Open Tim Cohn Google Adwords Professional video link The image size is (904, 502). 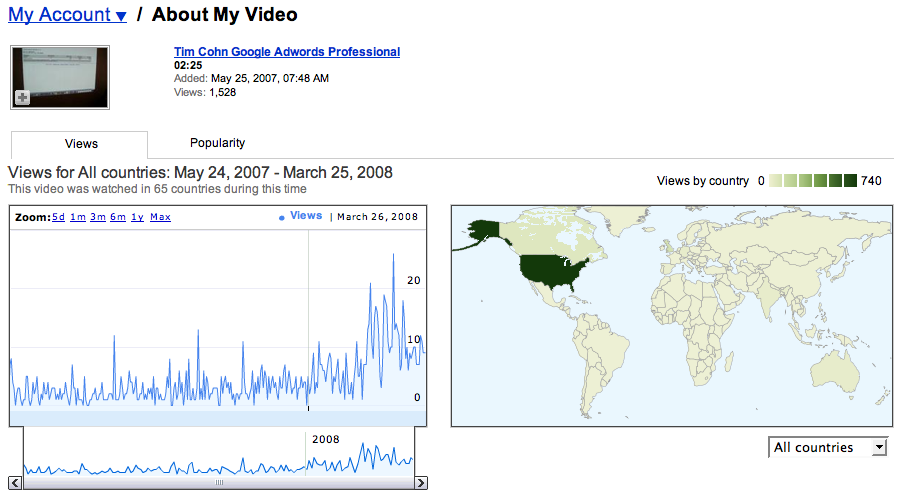pyautogui.click(x=286, y=52)
